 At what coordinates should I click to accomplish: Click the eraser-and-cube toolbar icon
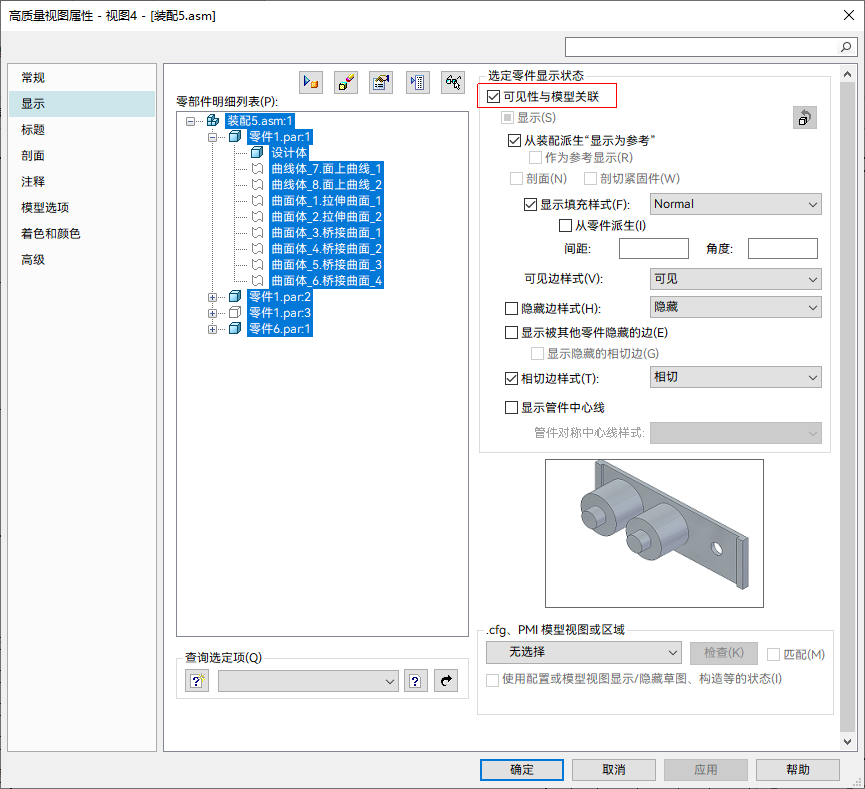click(x=346, y=83)
